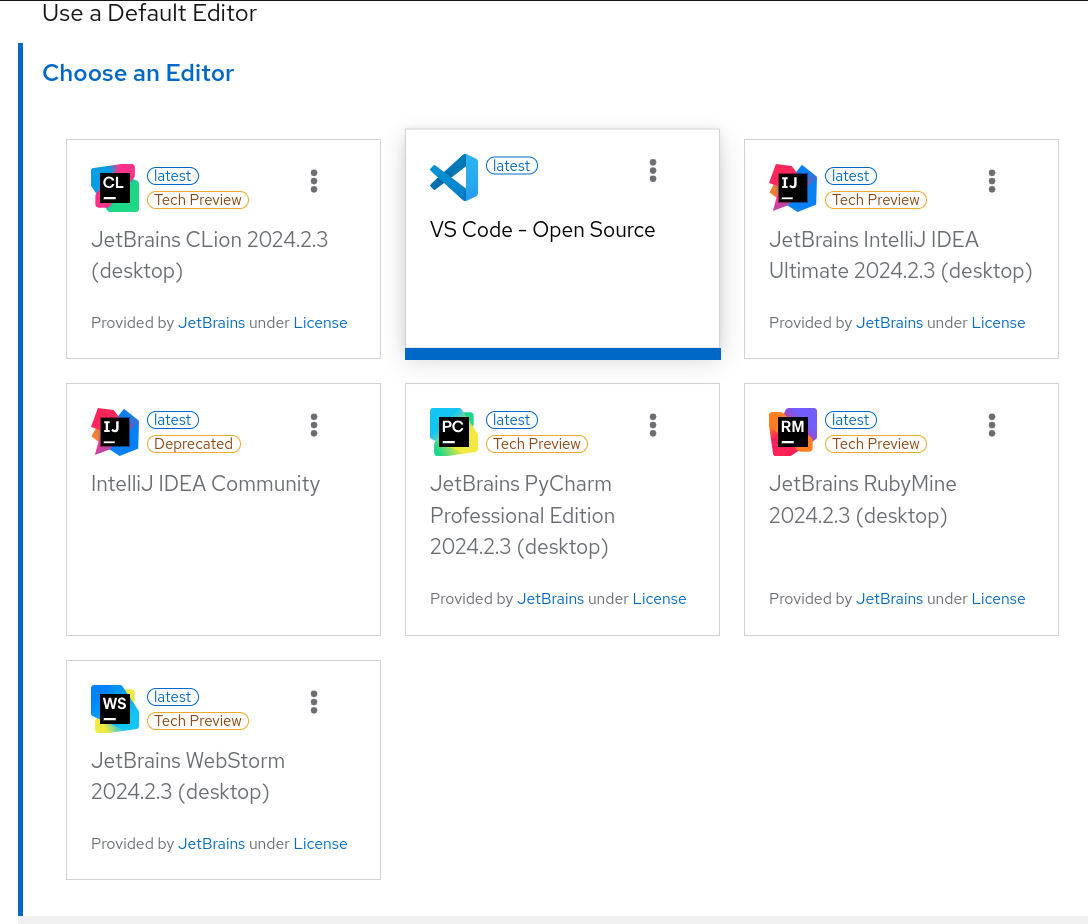Open kebab menu on WebStorm card
Screen dimensions: 1088x924
pyautogui.click(x=314, y=702)
